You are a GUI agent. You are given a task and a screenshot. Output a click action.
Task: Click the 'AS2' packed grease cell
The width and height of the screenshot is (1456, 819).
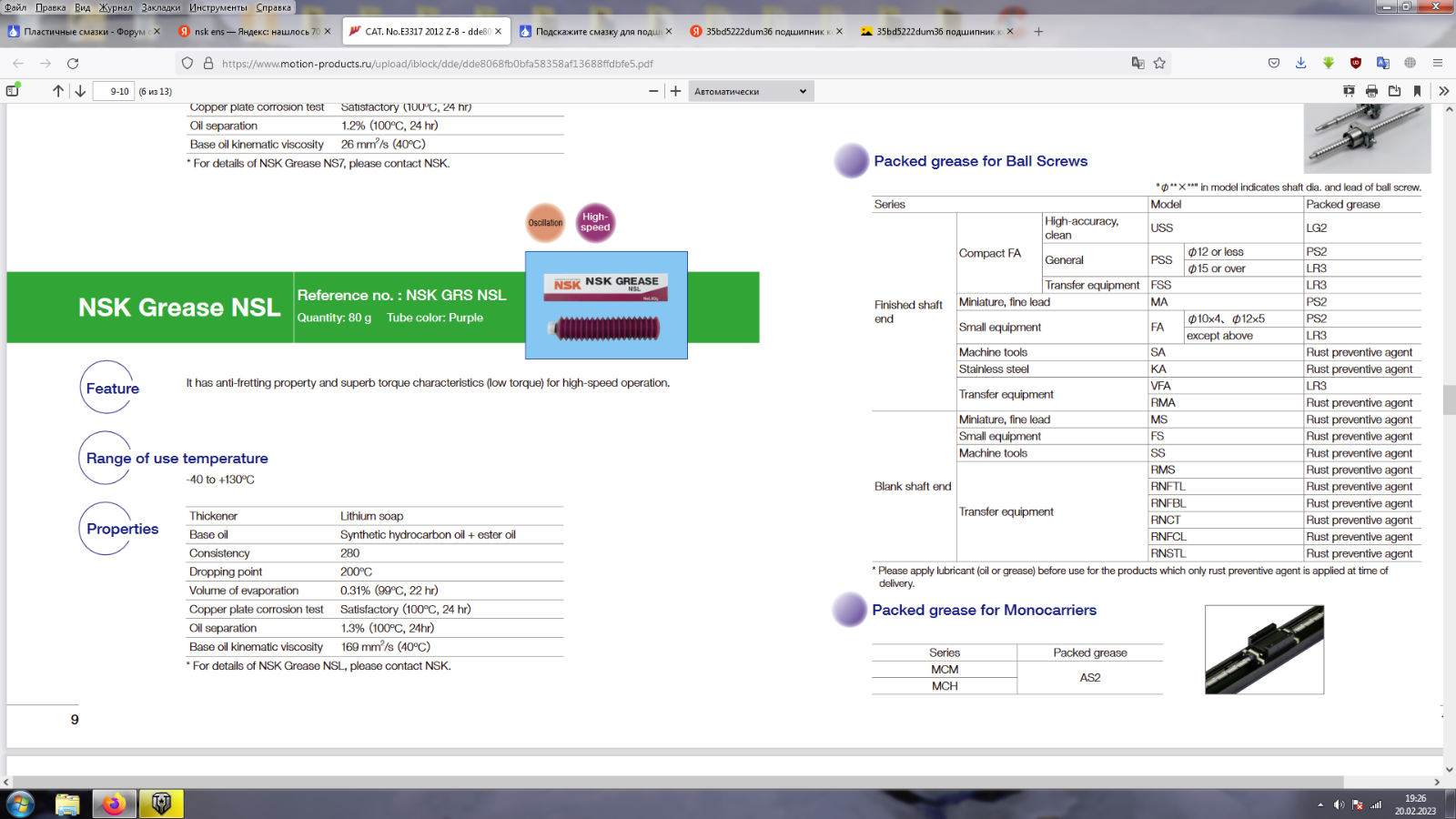coord(1090,678)
